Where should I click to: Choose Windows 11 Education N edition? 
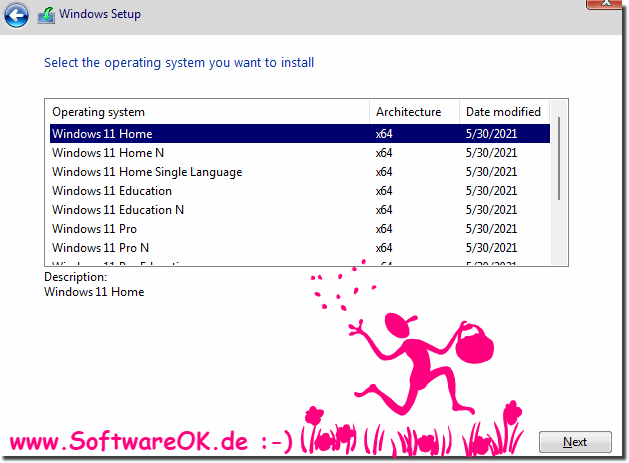pos(300,210)
